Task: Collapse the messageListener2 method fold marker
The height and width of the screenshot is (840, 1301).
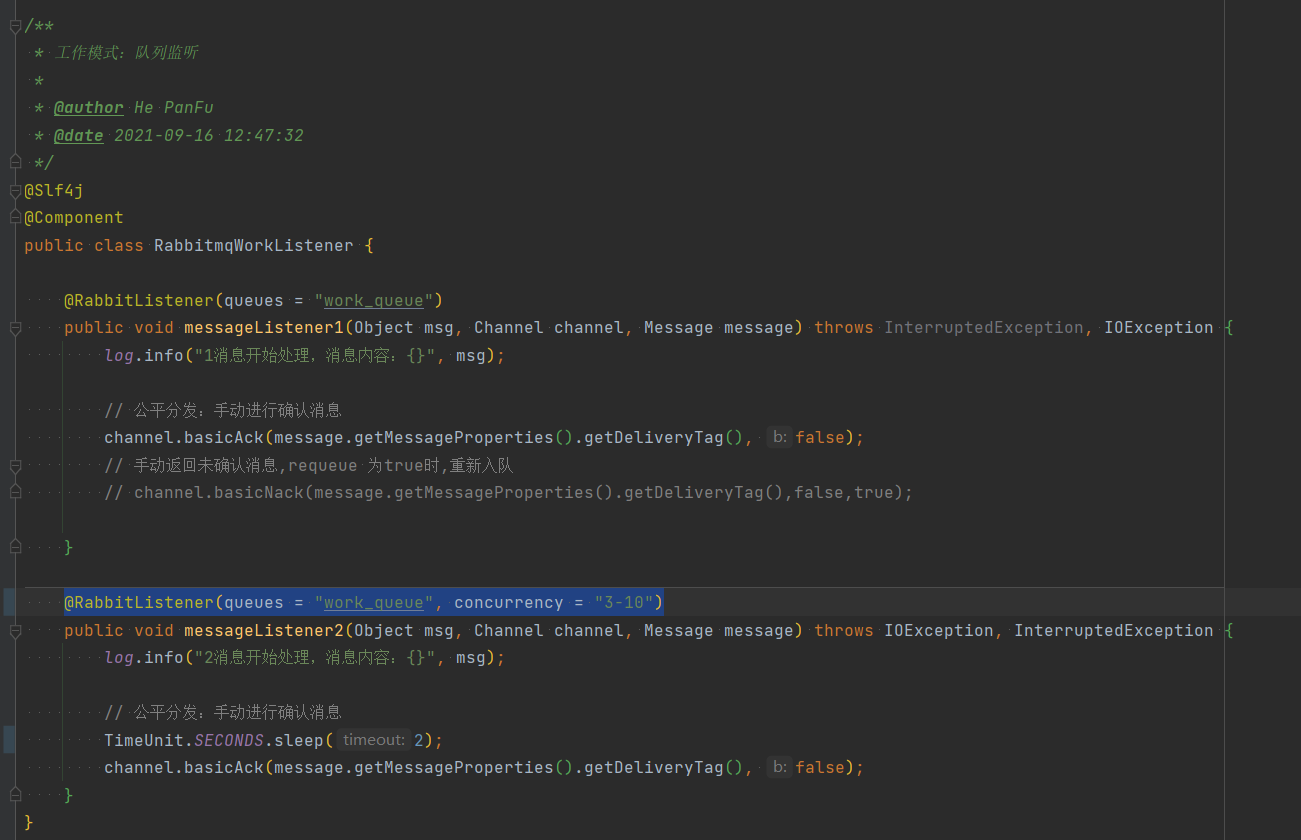Action: (15, 631)
